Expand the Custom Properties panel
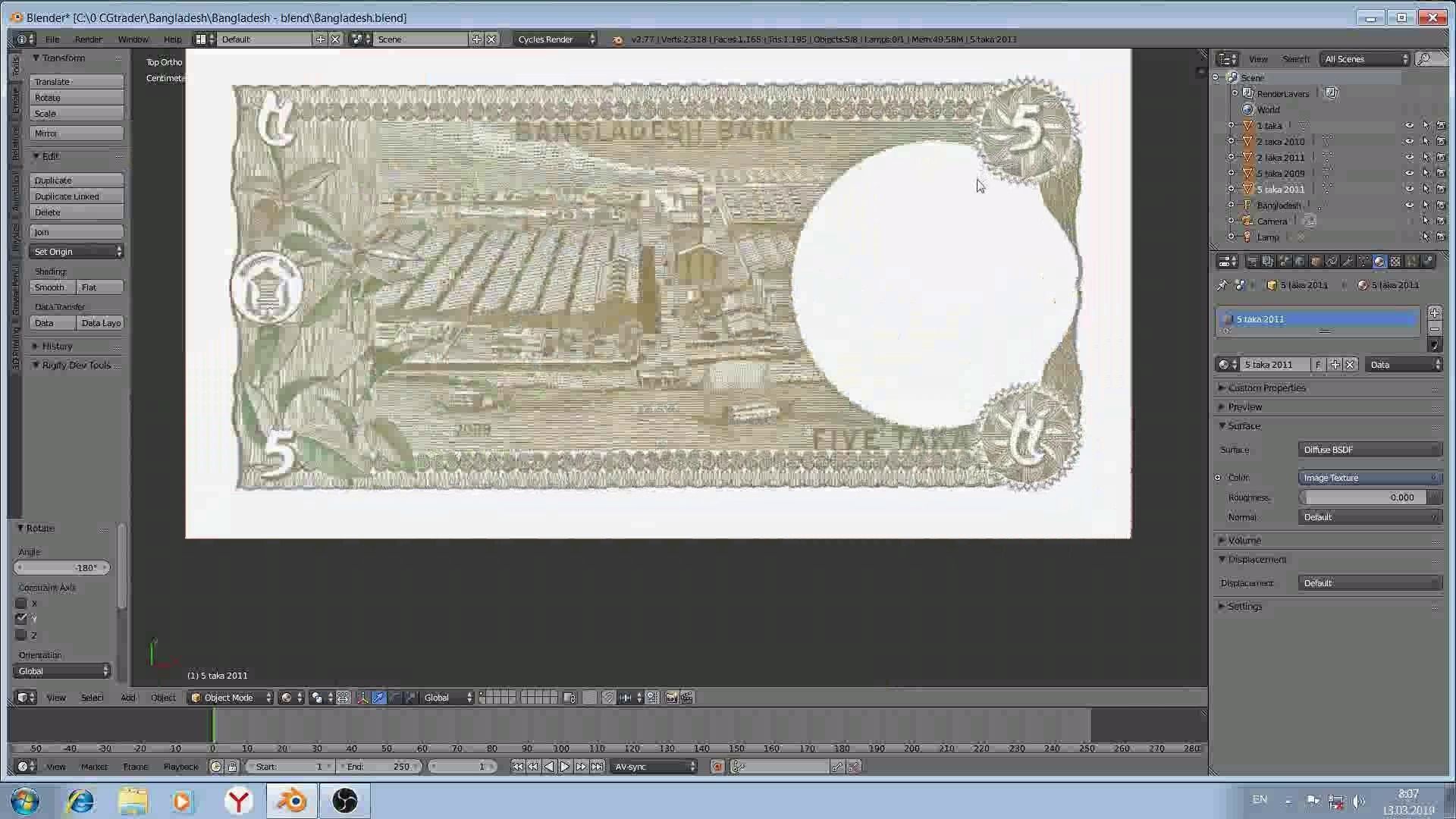Viewport: 1456px width, 819px height. coord(1266,388)
